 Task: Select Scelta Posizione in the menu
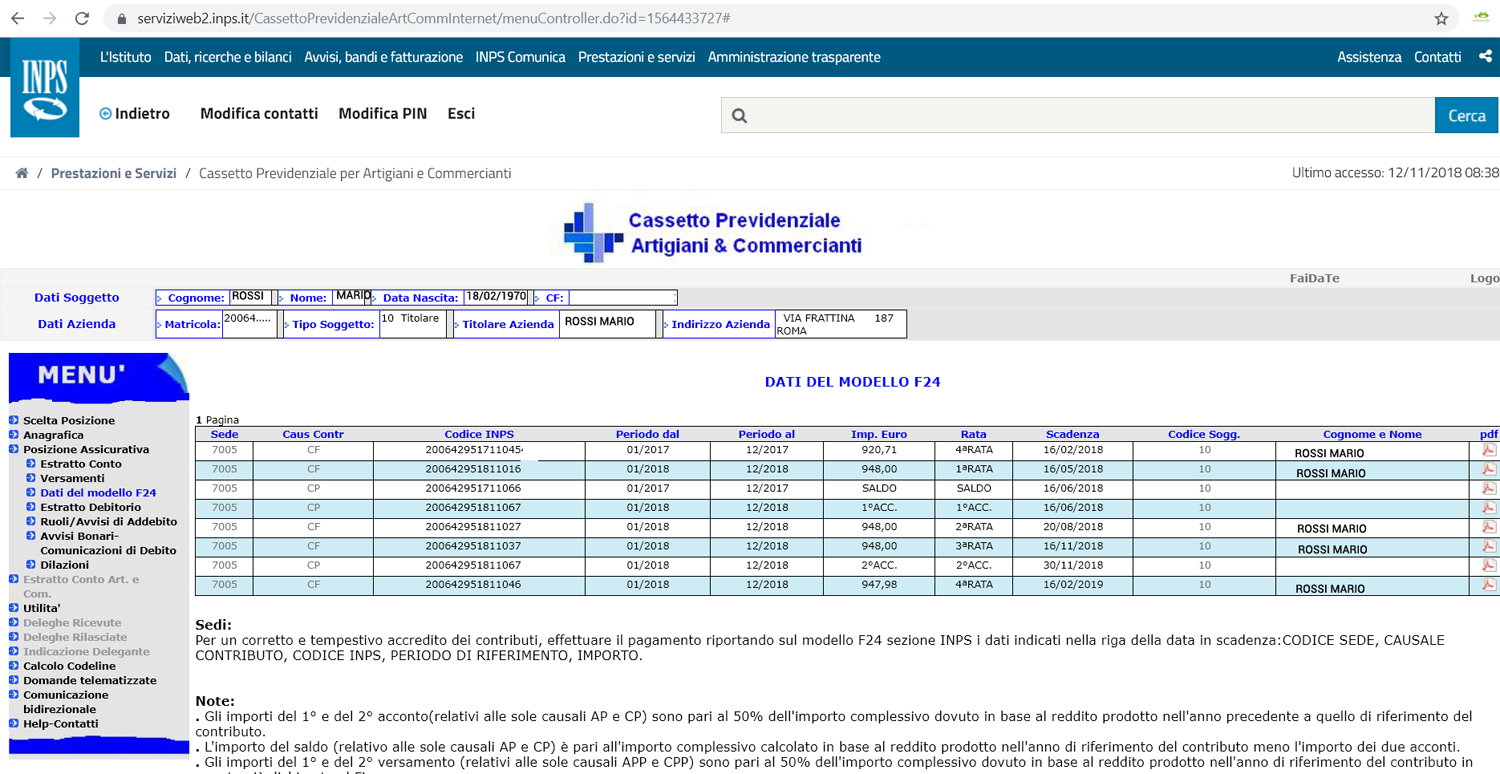(x=69, y=421)
